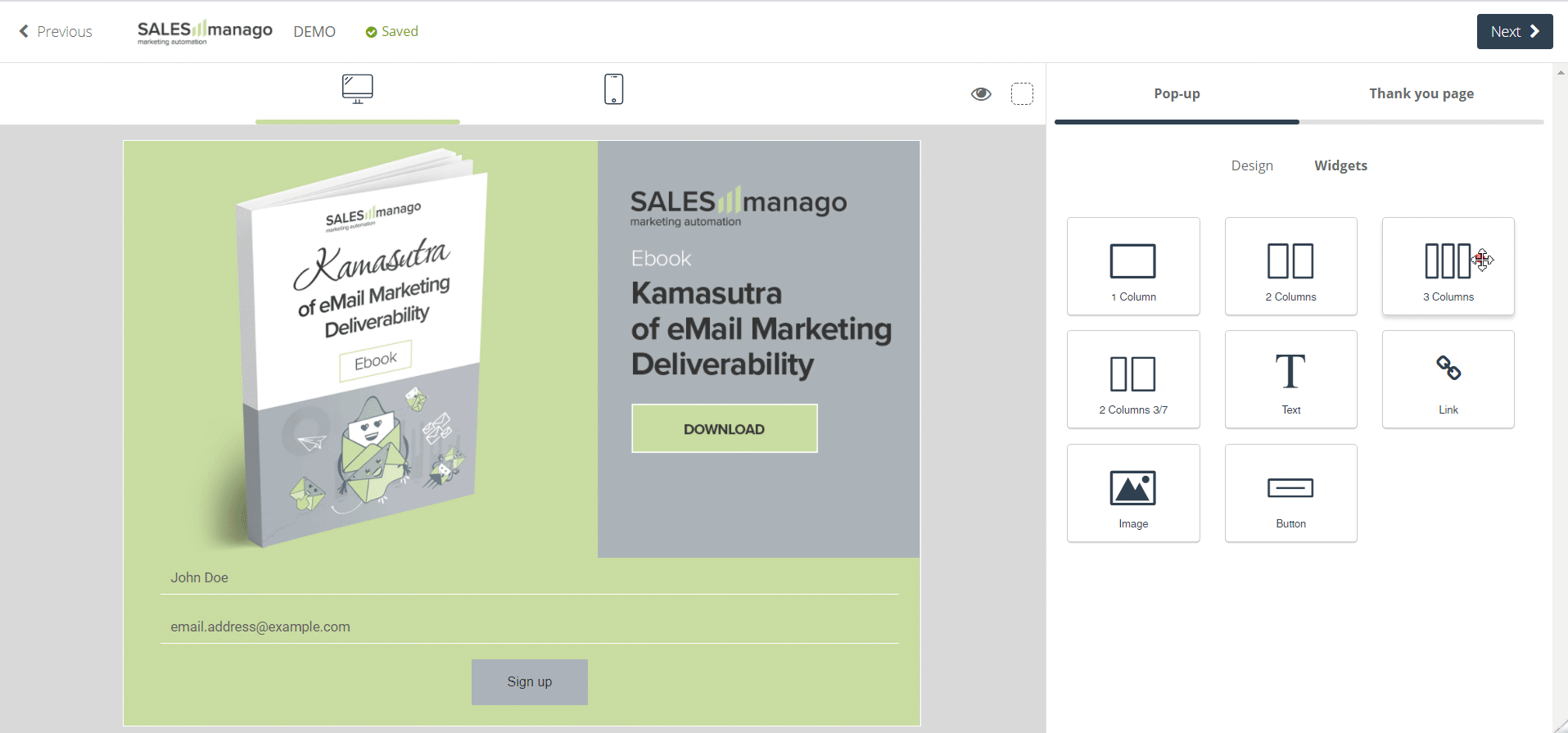The height and width of the screenshot is (733, 1568).
Task: Click the scrollbar up arrow
Action: 1561,72
